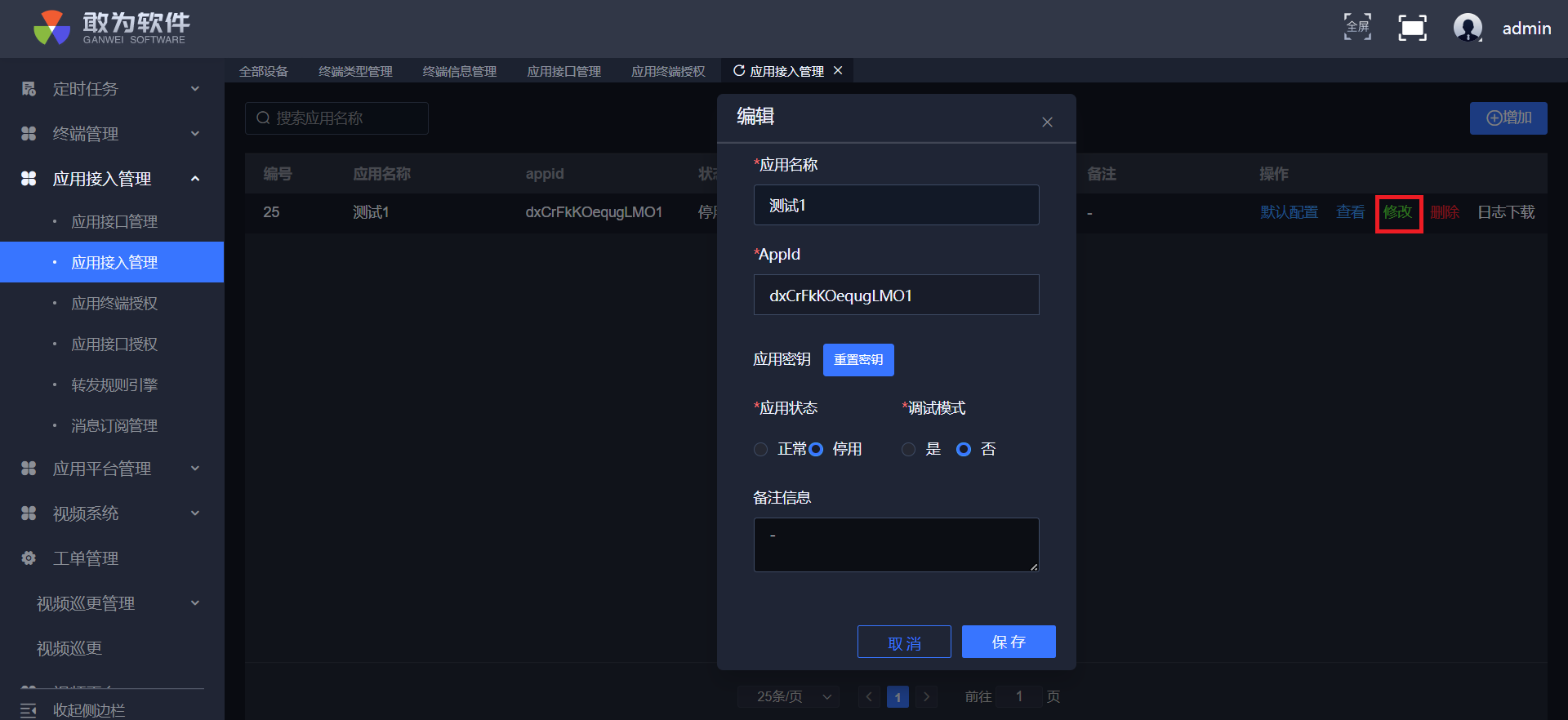Close the 编辑 dialog with X
The height and width of the screenshot is (720, 1568).
tap(1047, 122)
